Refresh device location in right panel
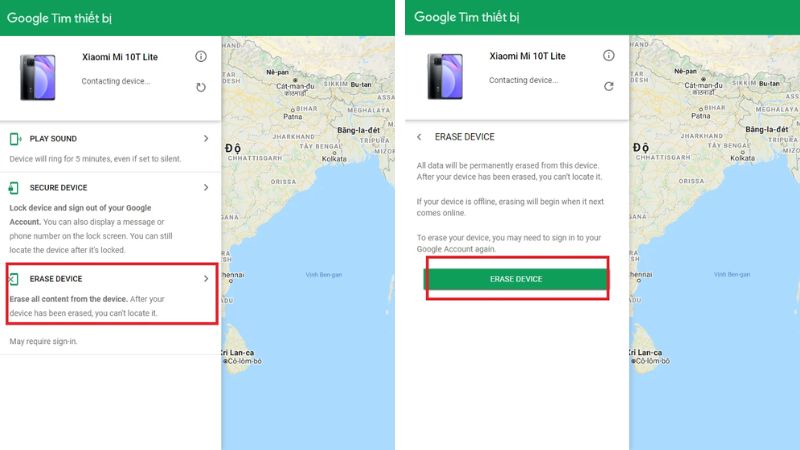800x450 pixels. click(609, 86)
